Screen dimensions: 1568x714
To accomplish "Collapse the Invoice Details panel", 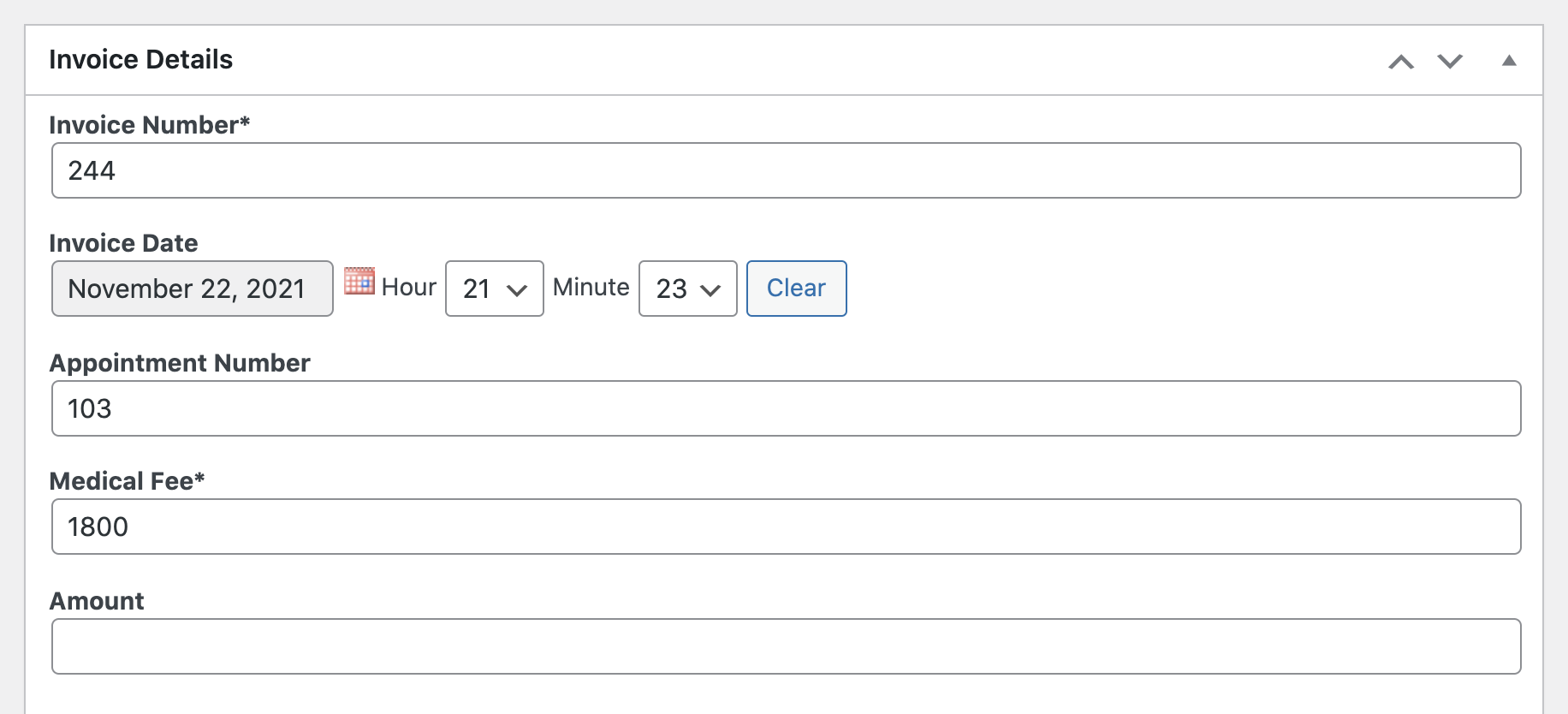I will [x=1509, y=61].
